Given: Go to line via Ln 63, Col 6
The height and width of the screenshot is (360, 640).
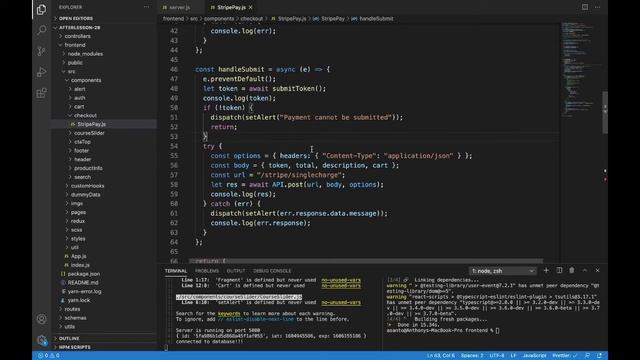Looking at the screenshot, I should click(441, 356).
